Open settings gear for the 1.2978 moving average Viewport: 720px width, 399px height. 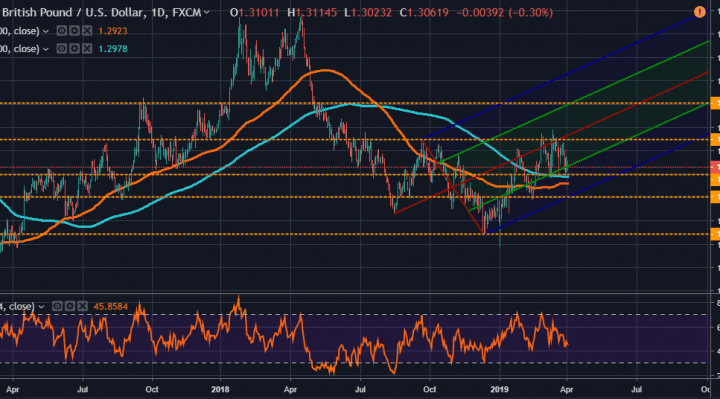tap(74, 49)
